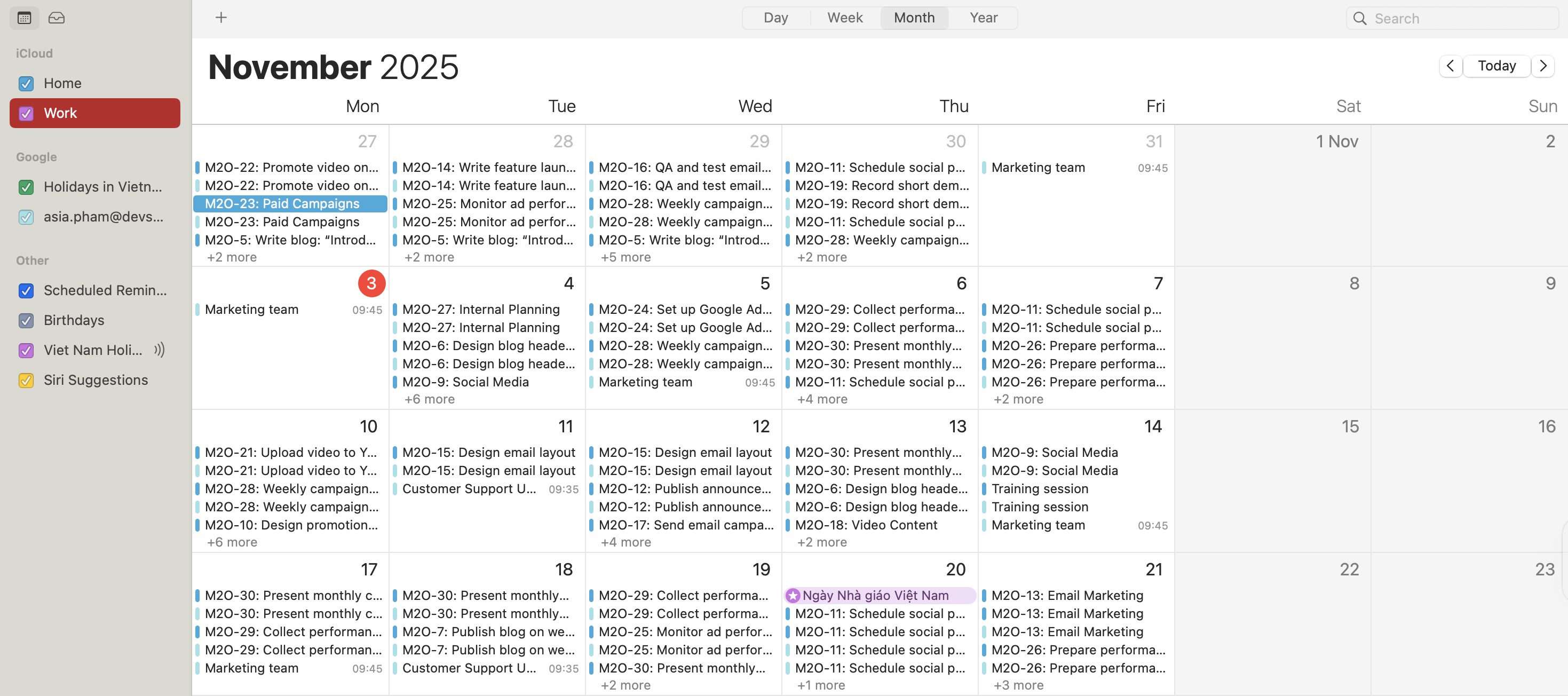The width and height of the screenshot is (1568, 696).
Task: Click star icon on Ngày Nhà giáo event
Action: point(793,596)
